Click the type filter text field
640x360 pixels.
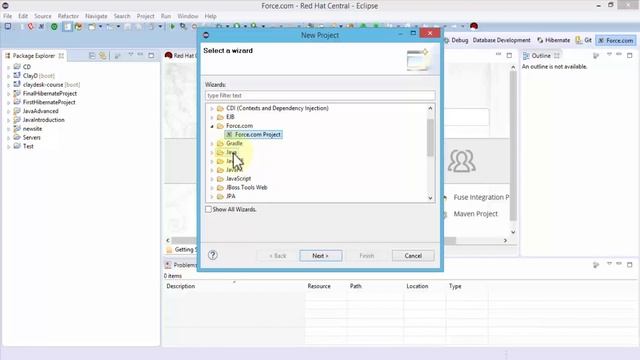pos(320,96)
